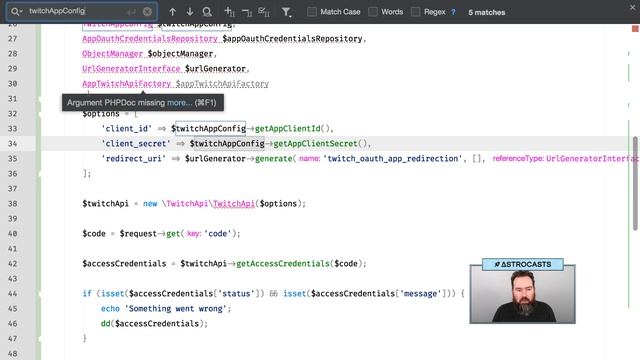Click line number 34 in gutter
The width and height of the screenshot is (640, 360).
[x=13, y=144]
